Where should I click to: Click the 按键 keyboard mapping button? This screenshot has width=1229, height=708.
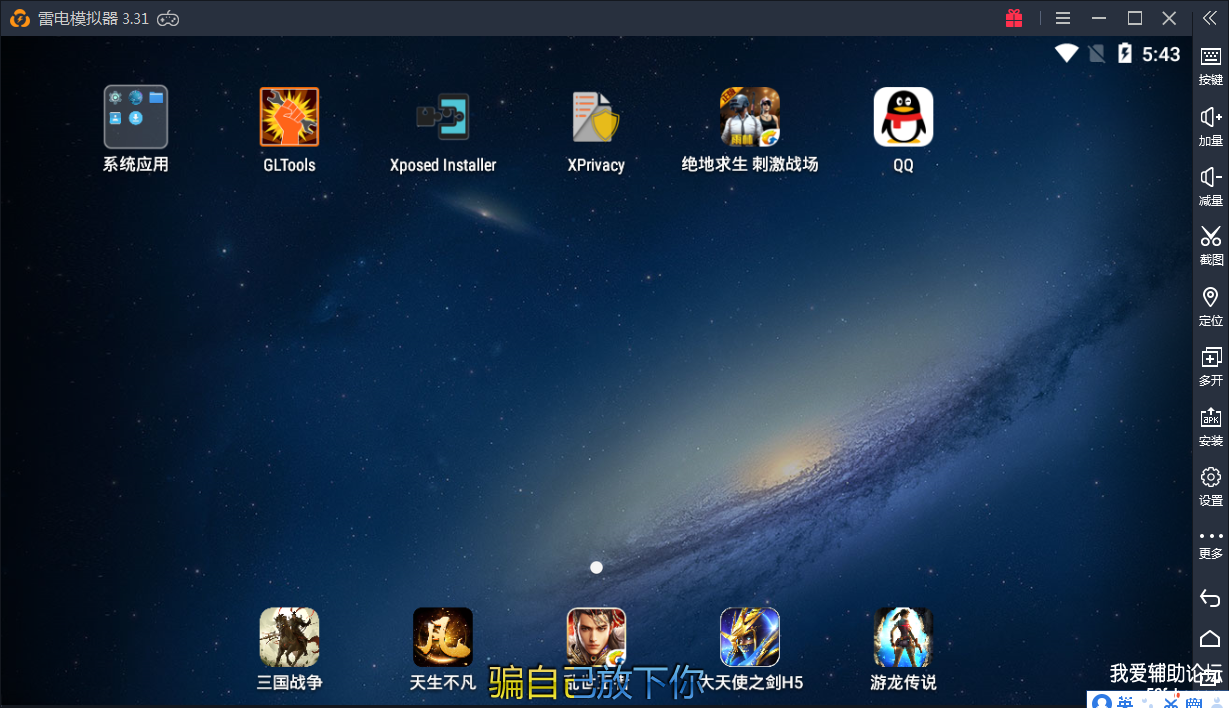click(x=1210, y=66)
